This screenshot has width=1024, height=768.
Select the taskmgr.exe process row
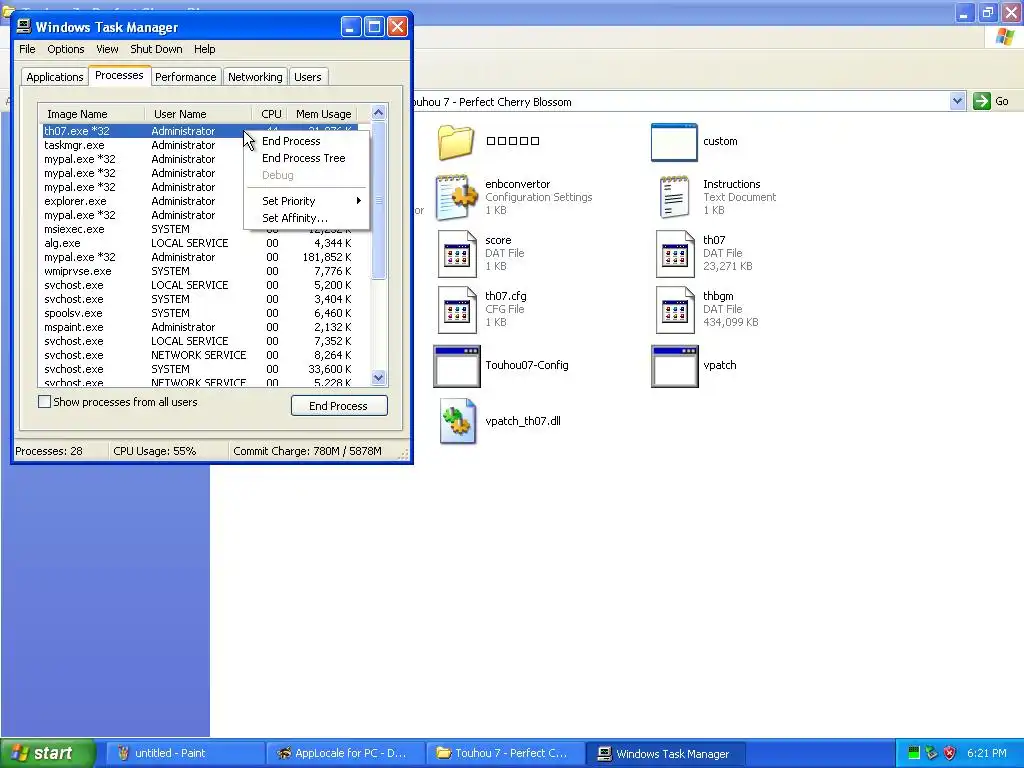140,145
